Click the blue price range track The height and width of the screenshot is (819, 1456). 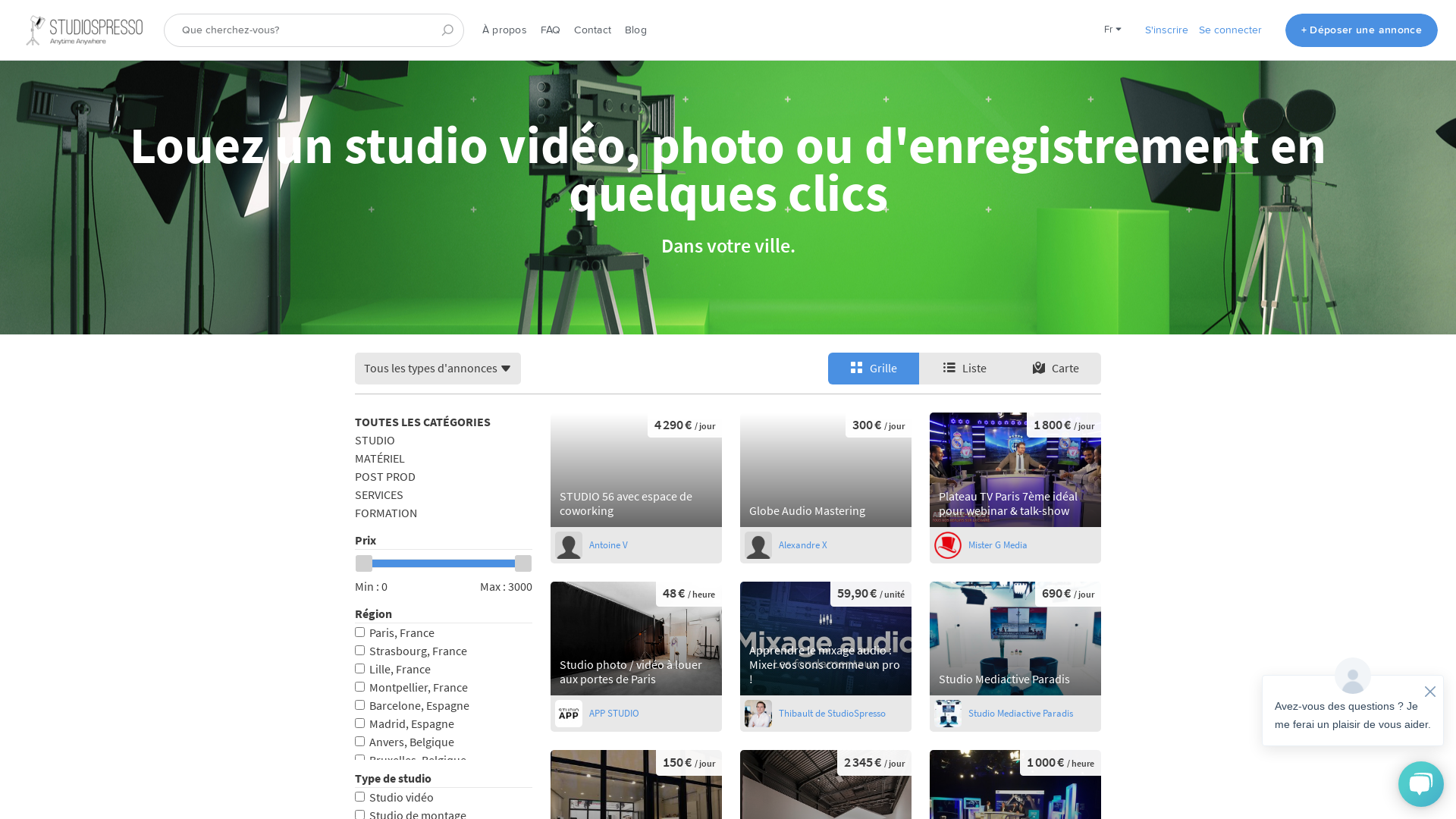click(444, 563)
